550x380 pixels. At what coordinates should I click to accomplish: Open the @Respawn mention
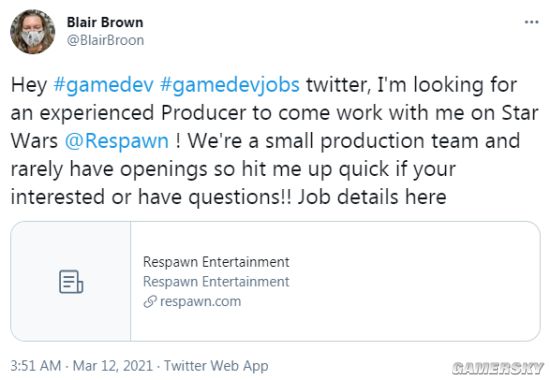[117, 141]
